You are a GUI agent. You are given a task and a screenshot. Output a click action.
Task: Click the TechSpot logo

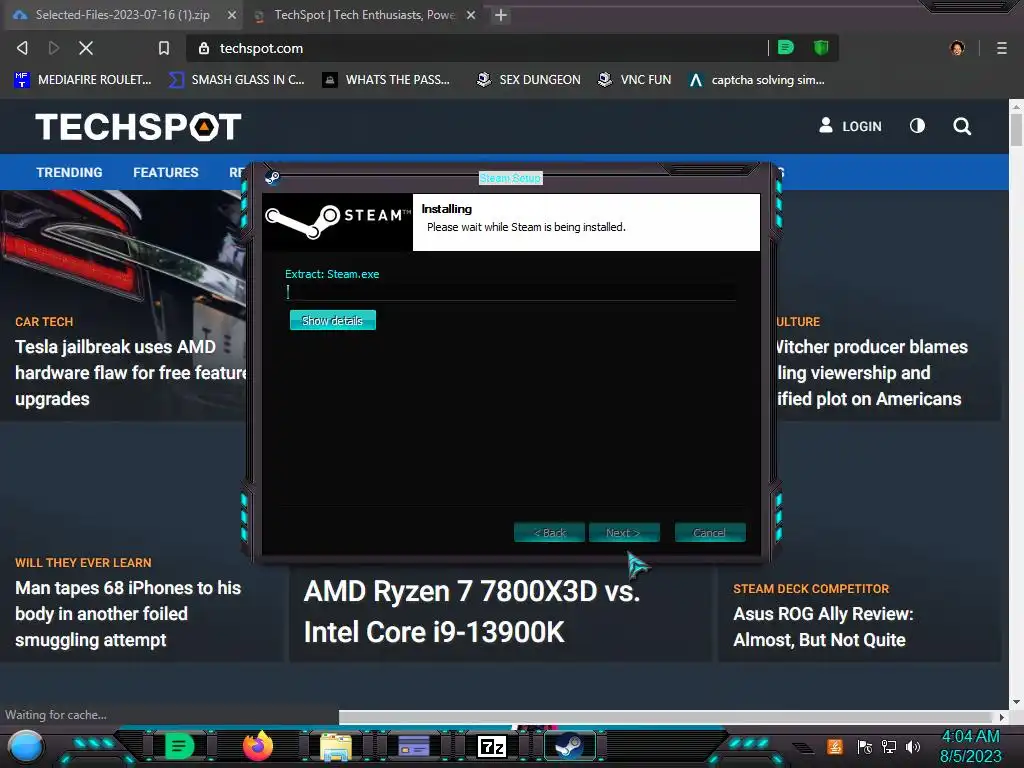click(138, 127)
